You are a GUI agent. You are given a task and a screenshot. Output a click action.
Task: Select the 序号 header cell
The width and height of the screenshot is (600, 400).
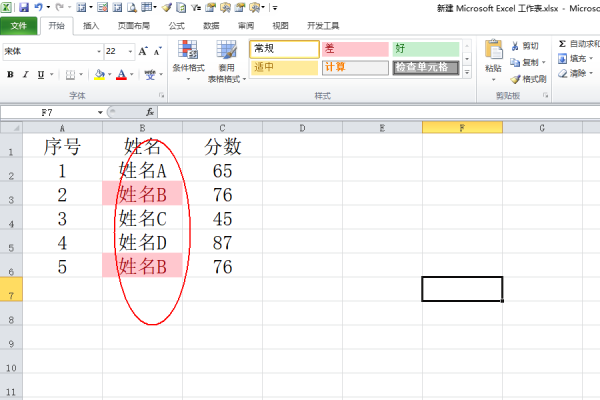[62, 145]
